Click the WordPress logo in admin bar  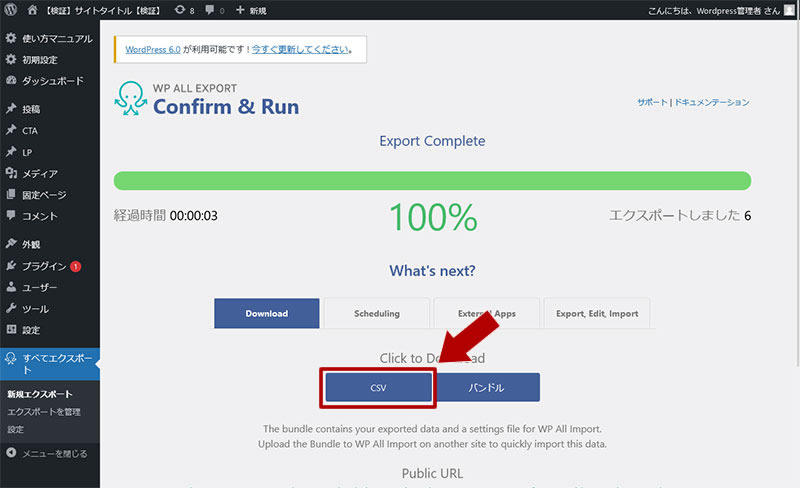point(11,10)
